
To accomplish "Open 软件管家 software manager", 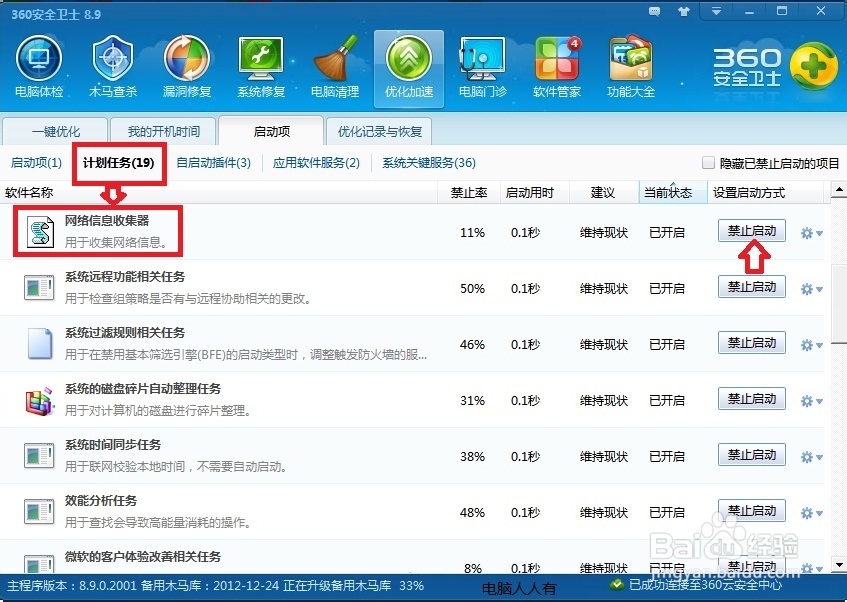I will [x=556, y=62].
